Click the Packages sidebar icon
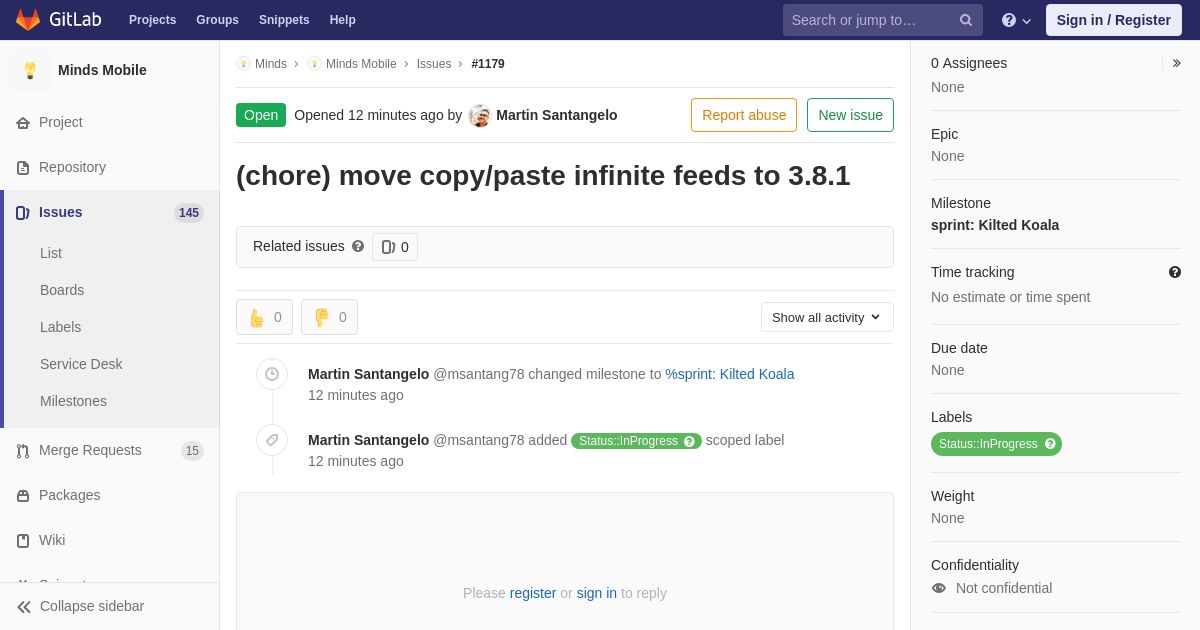The width and height of the screenshot is (1200, 630). tap(23, 495)
